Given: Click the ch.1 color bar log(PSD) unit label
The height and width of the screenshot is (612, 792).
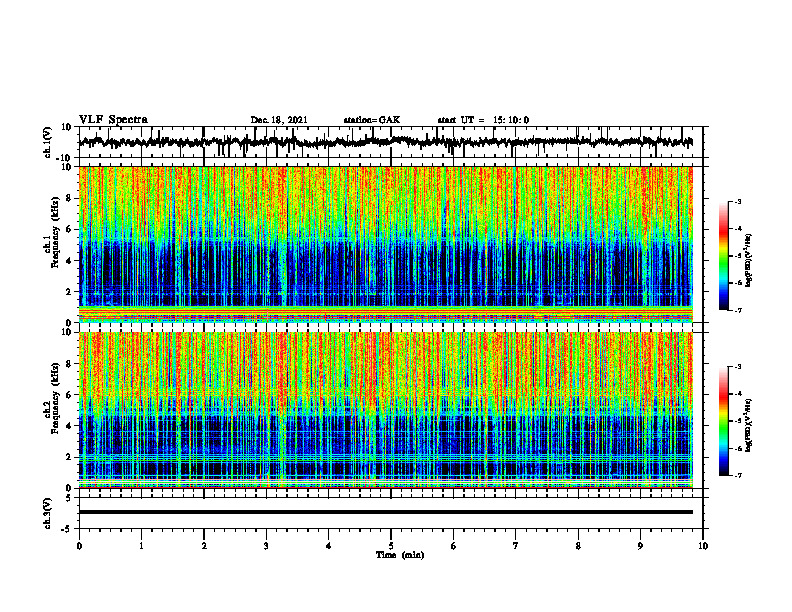Looking at the screenshot, I should [x=749, y=260].
